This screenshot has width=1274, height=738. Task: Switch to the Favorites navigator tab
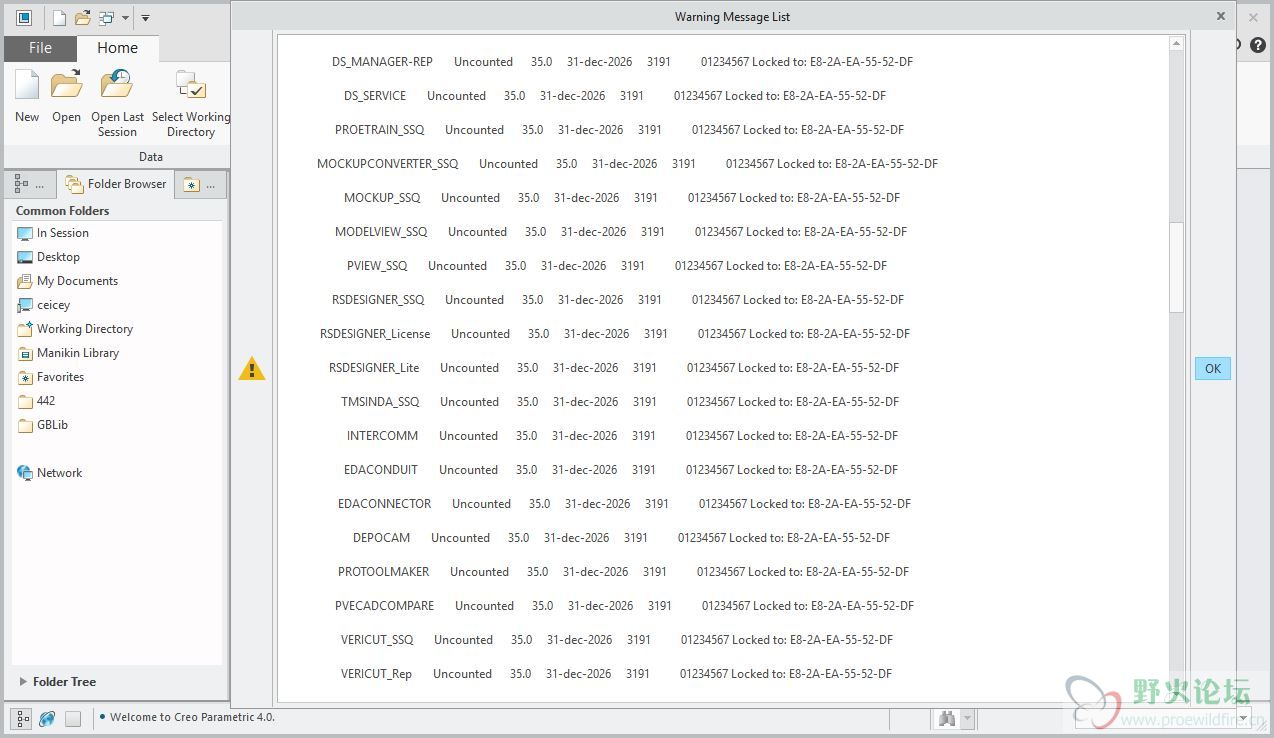coord(201,184)
